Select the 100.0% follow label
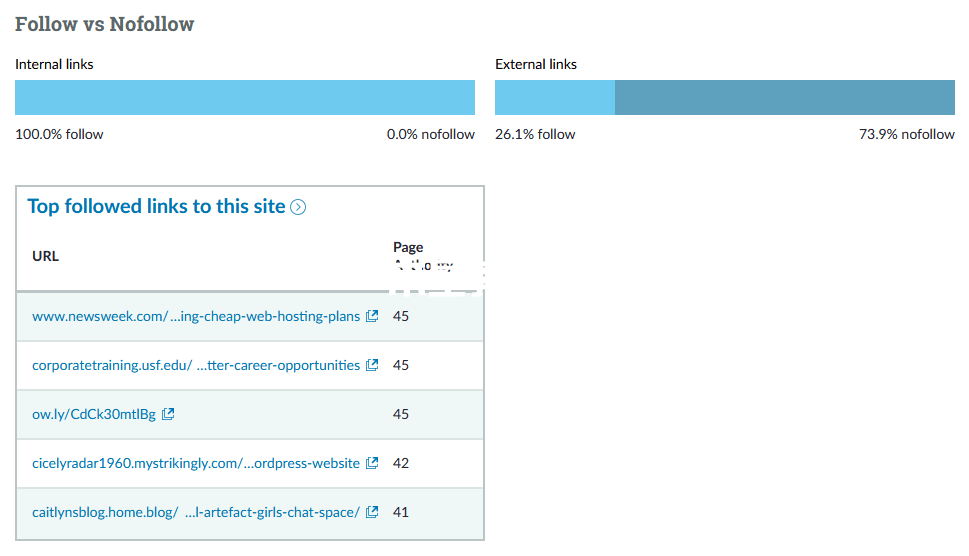The height and width of the screenshot is (556, 969). [x=59, y=134]
